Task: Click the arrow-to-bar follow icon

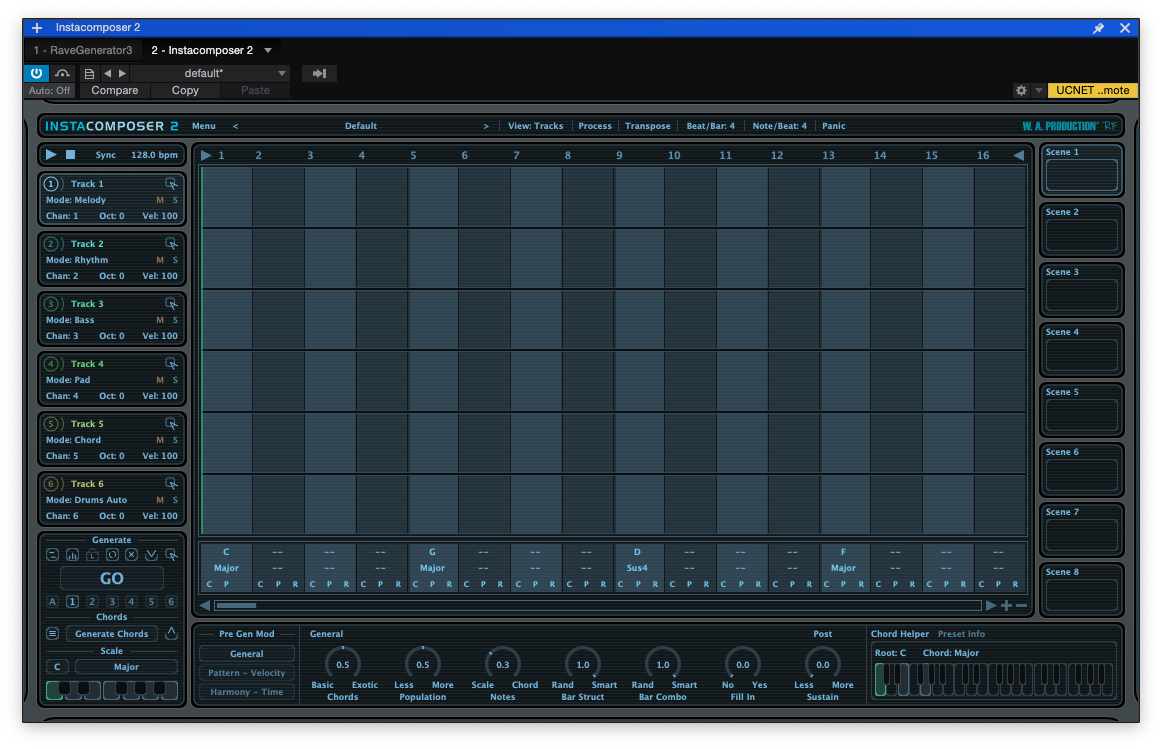Action: (x=319, y=73)
